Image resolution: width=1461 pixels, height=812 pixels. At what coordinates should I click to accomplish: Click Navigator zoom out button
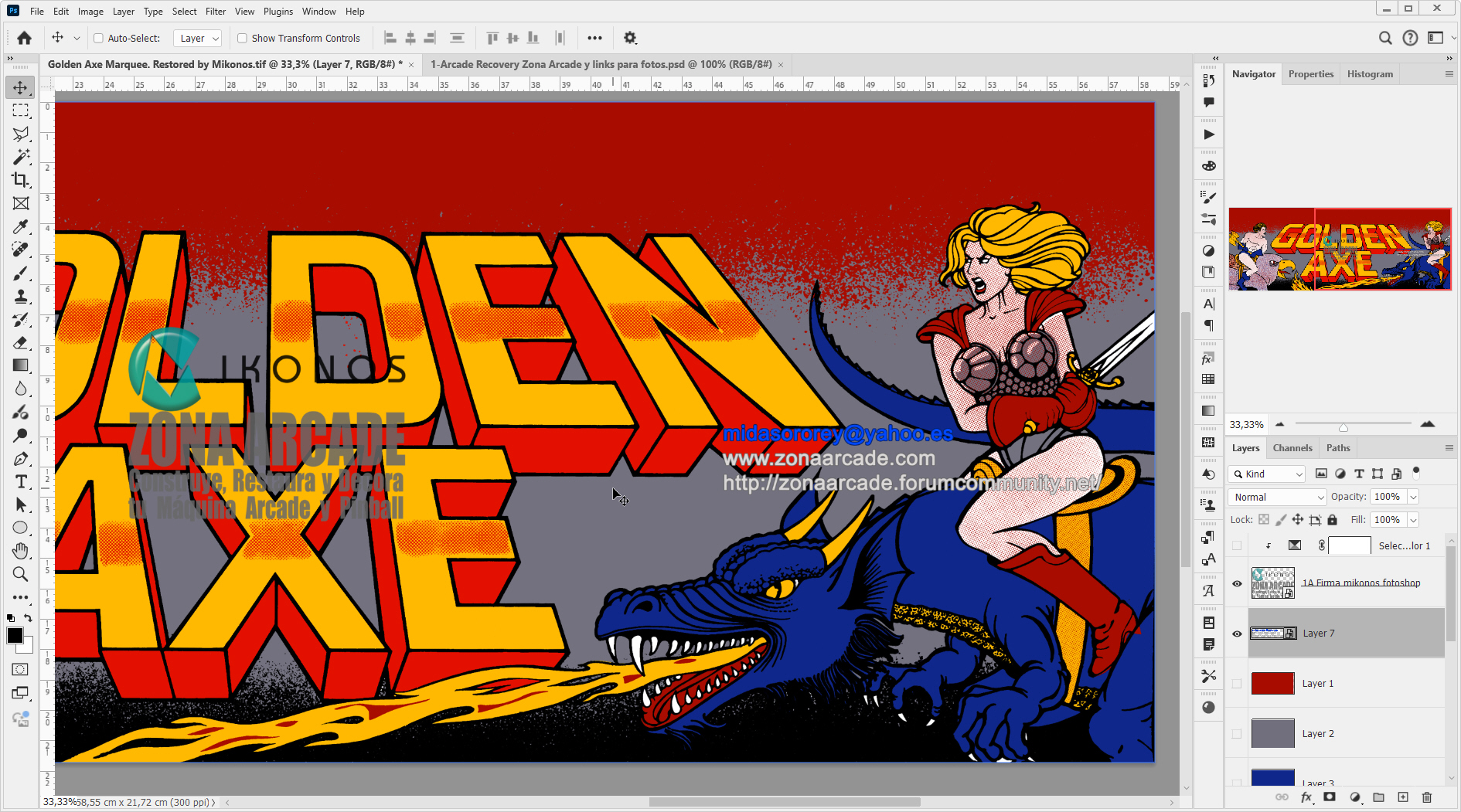pyautogui.click(x=1279, y=424)
